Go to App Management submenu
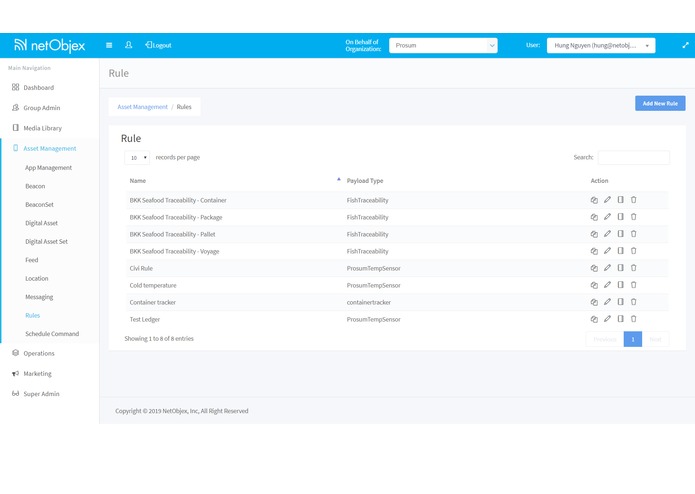Image resolution: width=695 pixels, height=494 pixels. 48,168
